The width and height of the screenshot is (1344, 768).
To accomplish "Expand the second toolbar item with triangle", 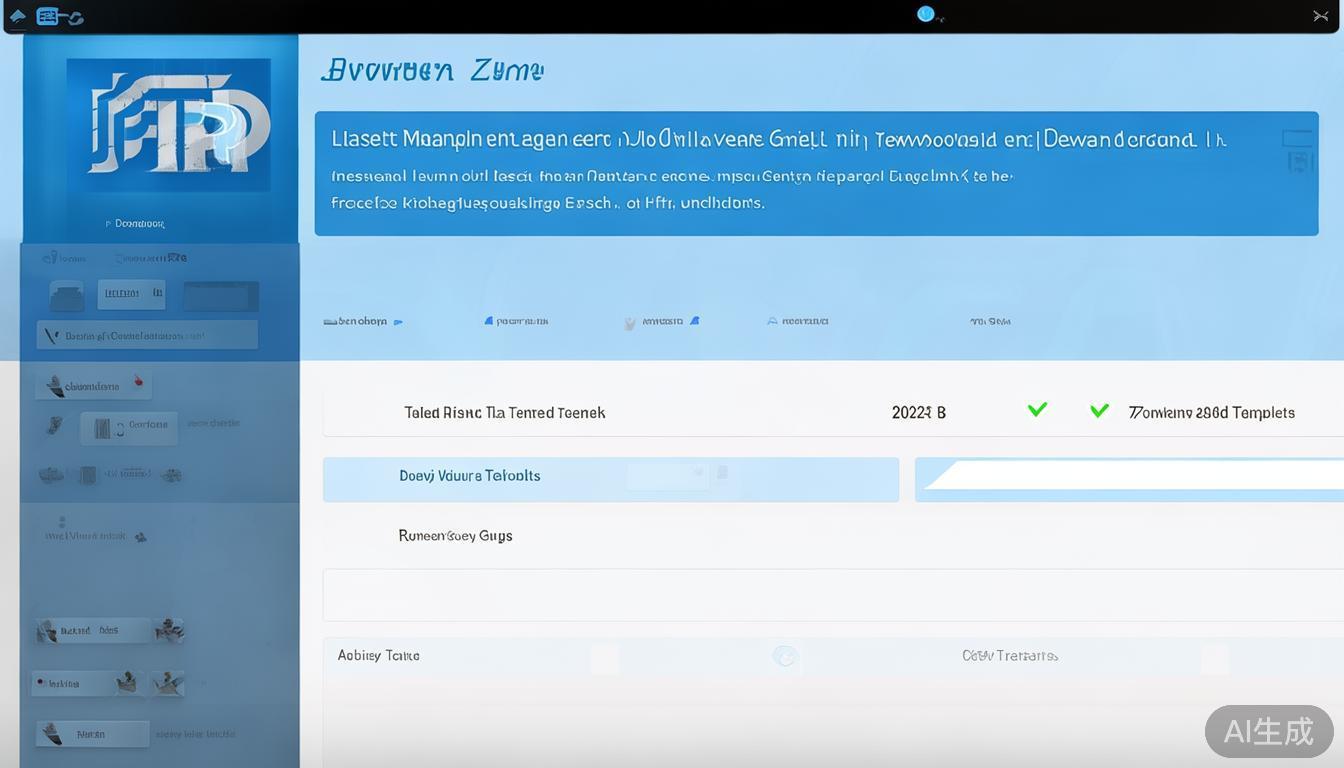I will pos(489,321).
